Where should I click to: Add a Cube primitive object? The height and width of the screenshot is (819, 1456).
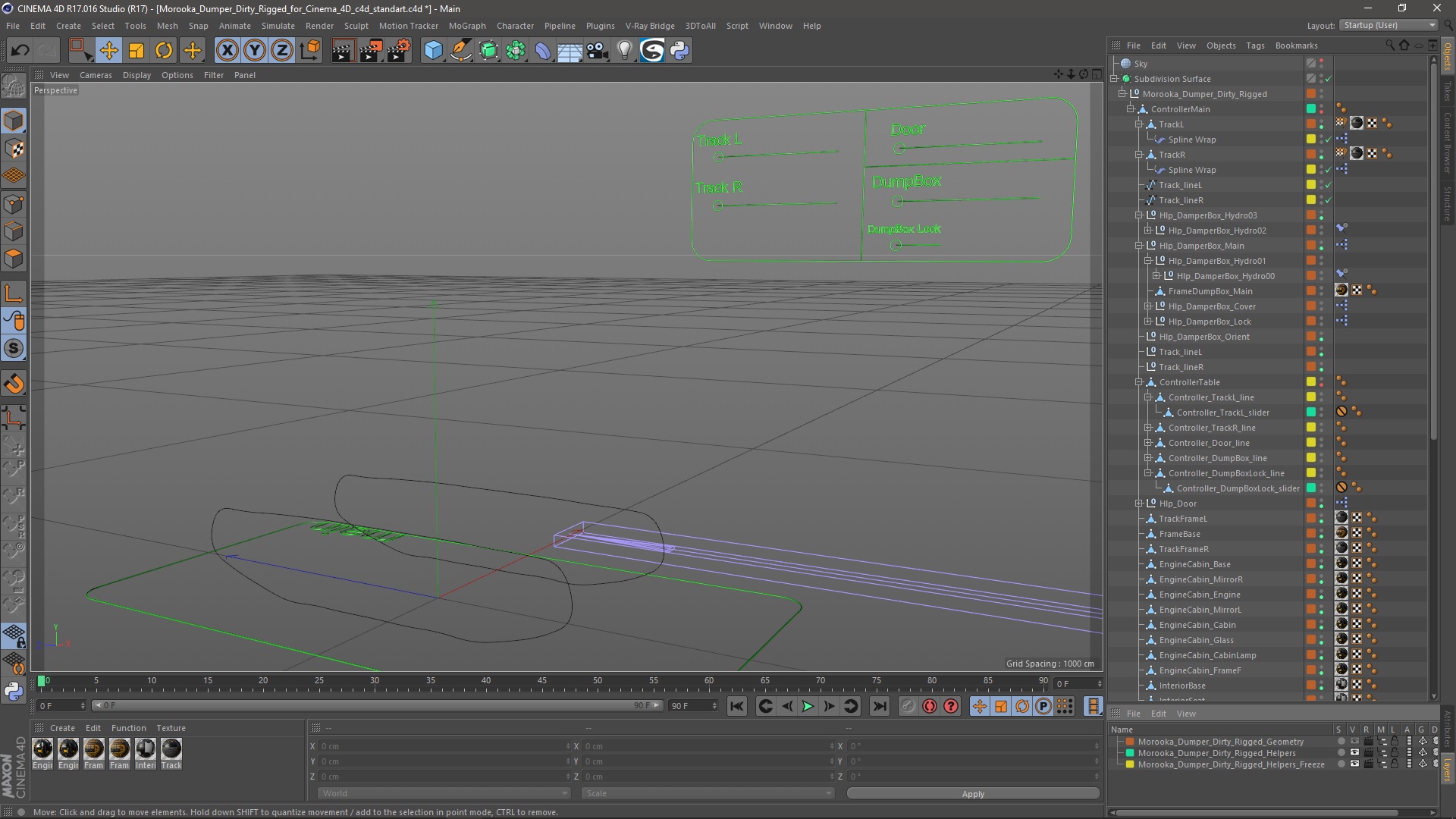433,51
